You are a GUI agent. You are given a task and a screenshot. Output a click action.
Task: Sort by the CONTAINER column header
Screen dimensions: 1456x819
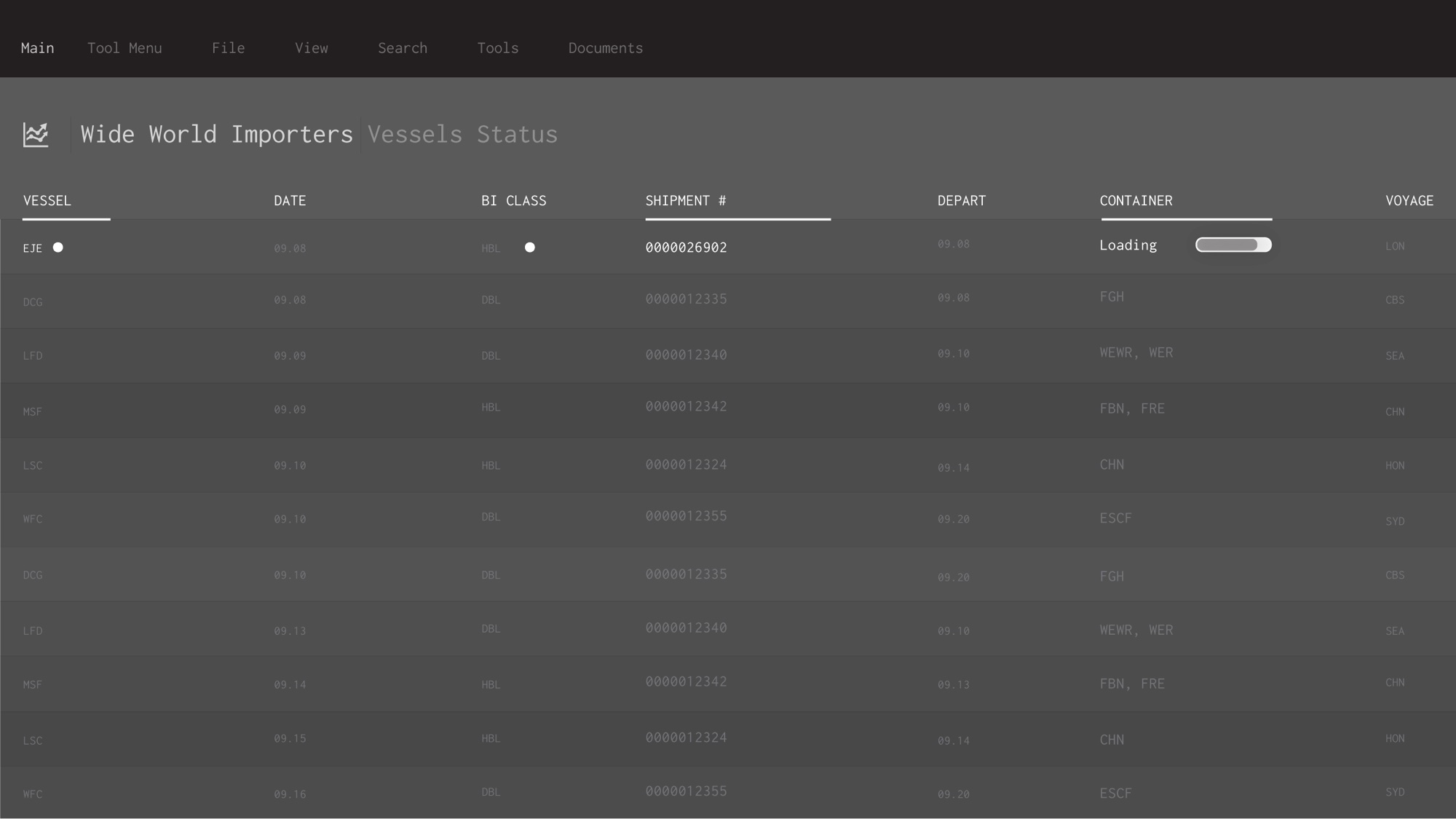coord(1136,201)
